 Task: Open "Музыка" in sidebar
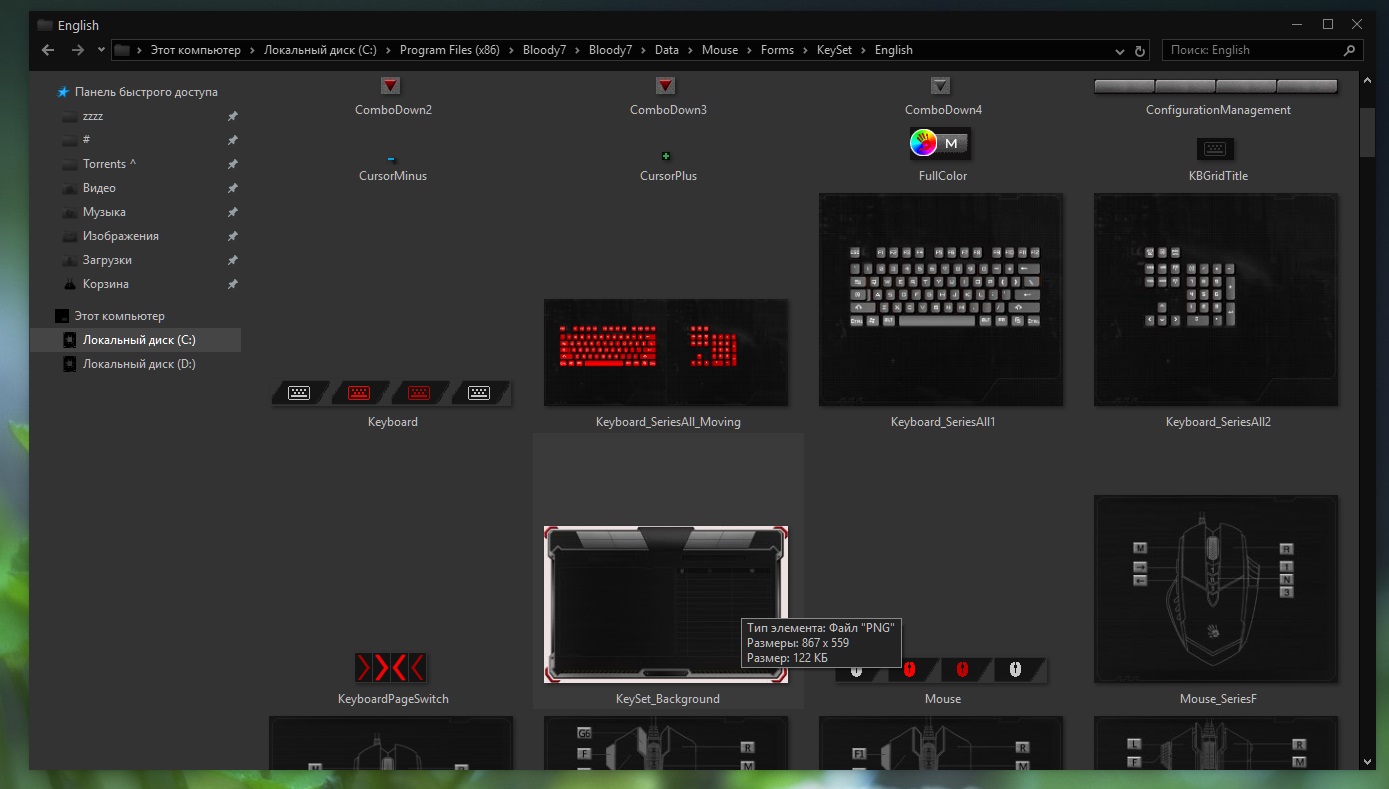pos(104,212)
